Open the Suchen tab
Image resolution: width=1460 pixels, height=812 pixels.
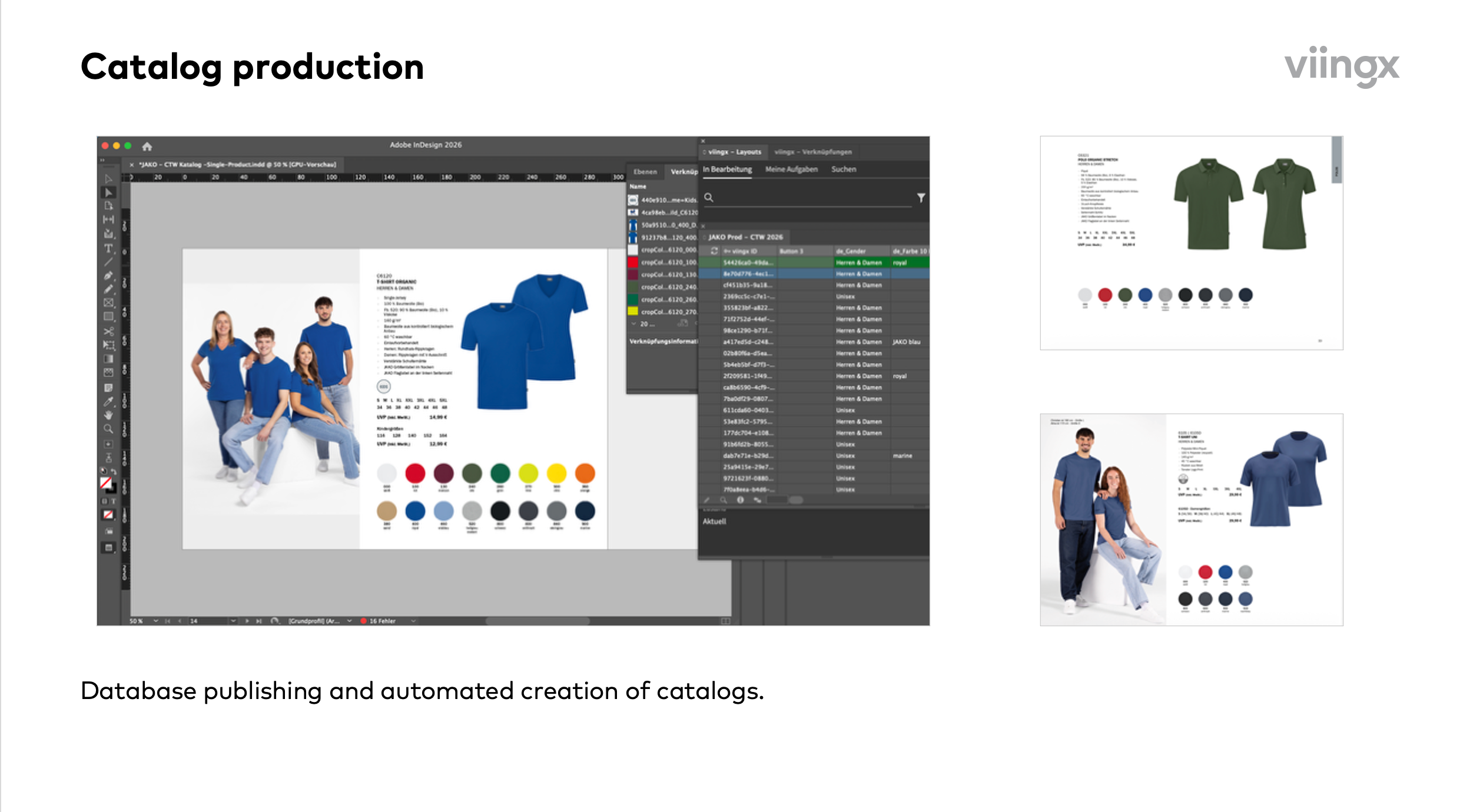pos(844,169)
